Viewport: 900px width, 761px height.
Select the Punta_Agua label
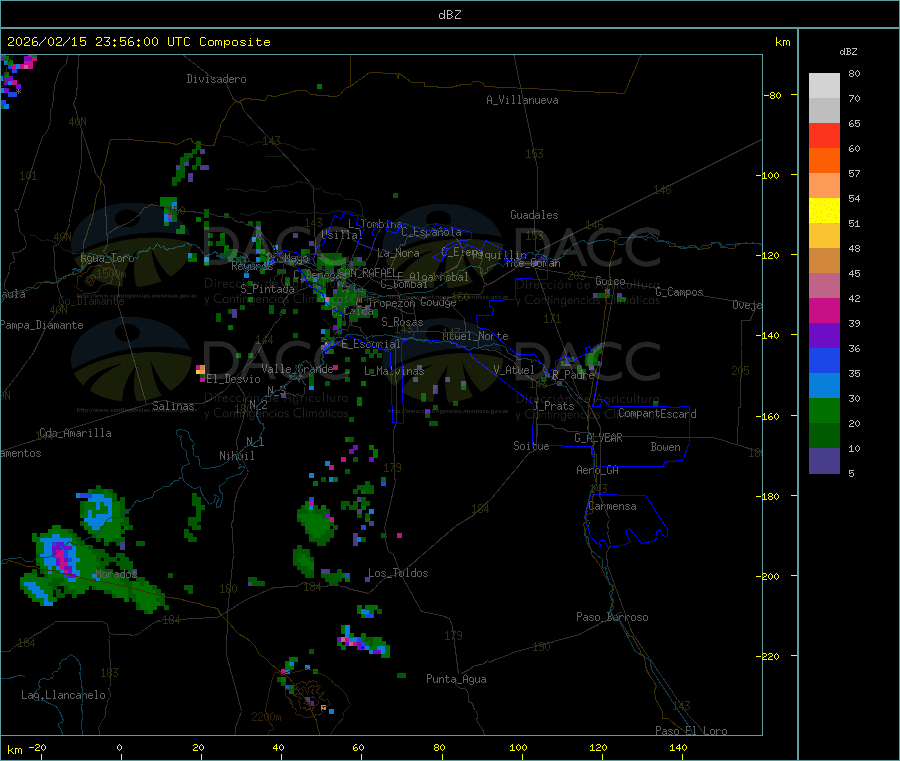[x=456, y=679]
